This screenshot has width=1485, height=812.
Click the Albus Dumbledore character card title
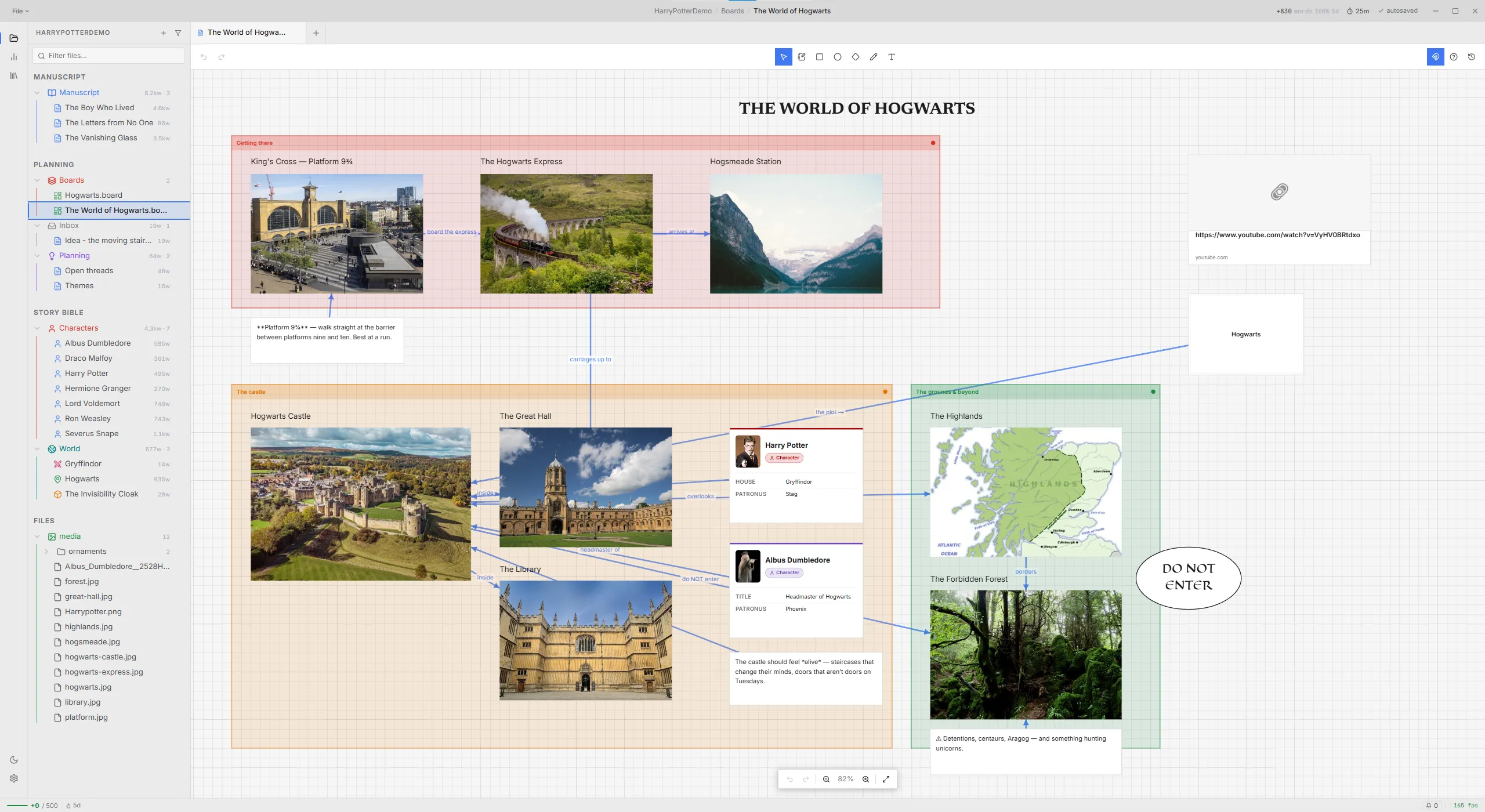click(x=797, y=560)
